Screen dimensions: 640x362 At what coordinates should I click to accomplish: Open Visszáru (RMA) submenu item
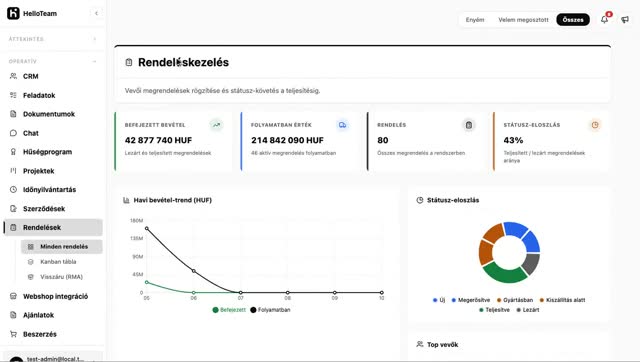pyautogui.click(x=62, y=277)
